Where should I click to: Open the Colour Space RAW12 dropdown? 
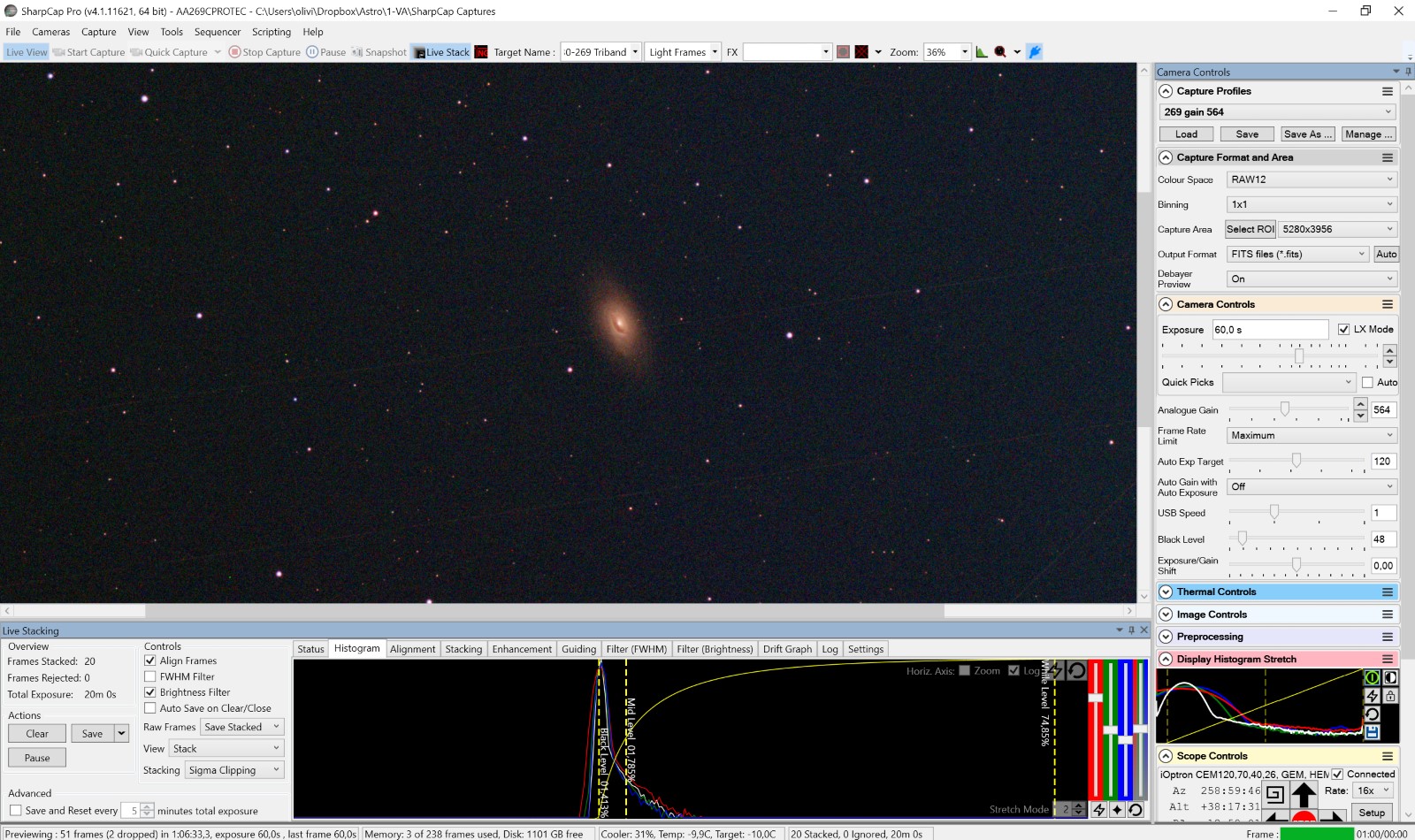[x=1312, y=179]
